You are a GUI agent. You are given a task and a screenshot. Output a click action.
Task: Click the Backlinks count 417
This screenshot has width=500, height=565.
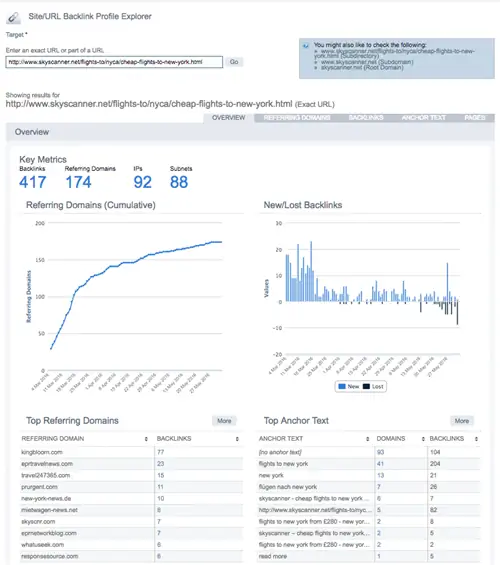coord(33,182)
